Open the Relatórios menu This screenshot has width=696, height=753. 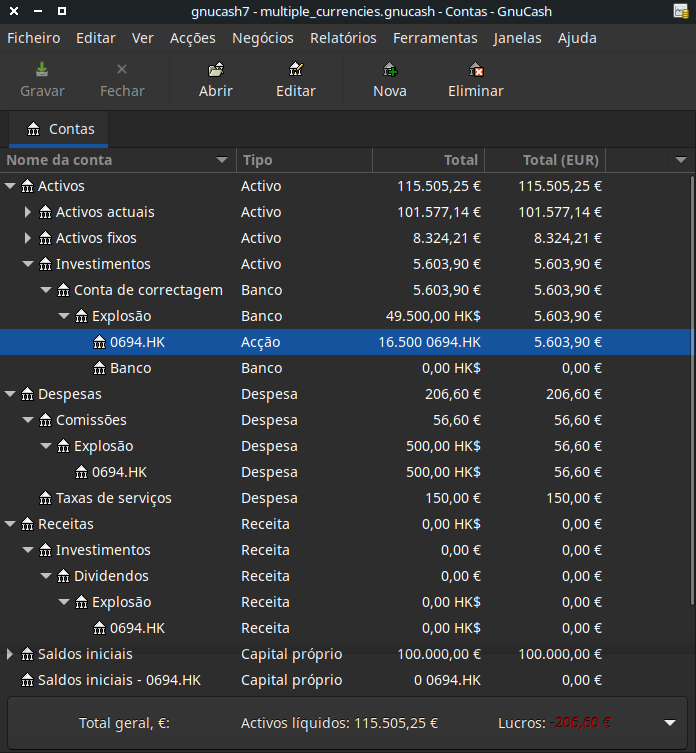coord(343,38)
